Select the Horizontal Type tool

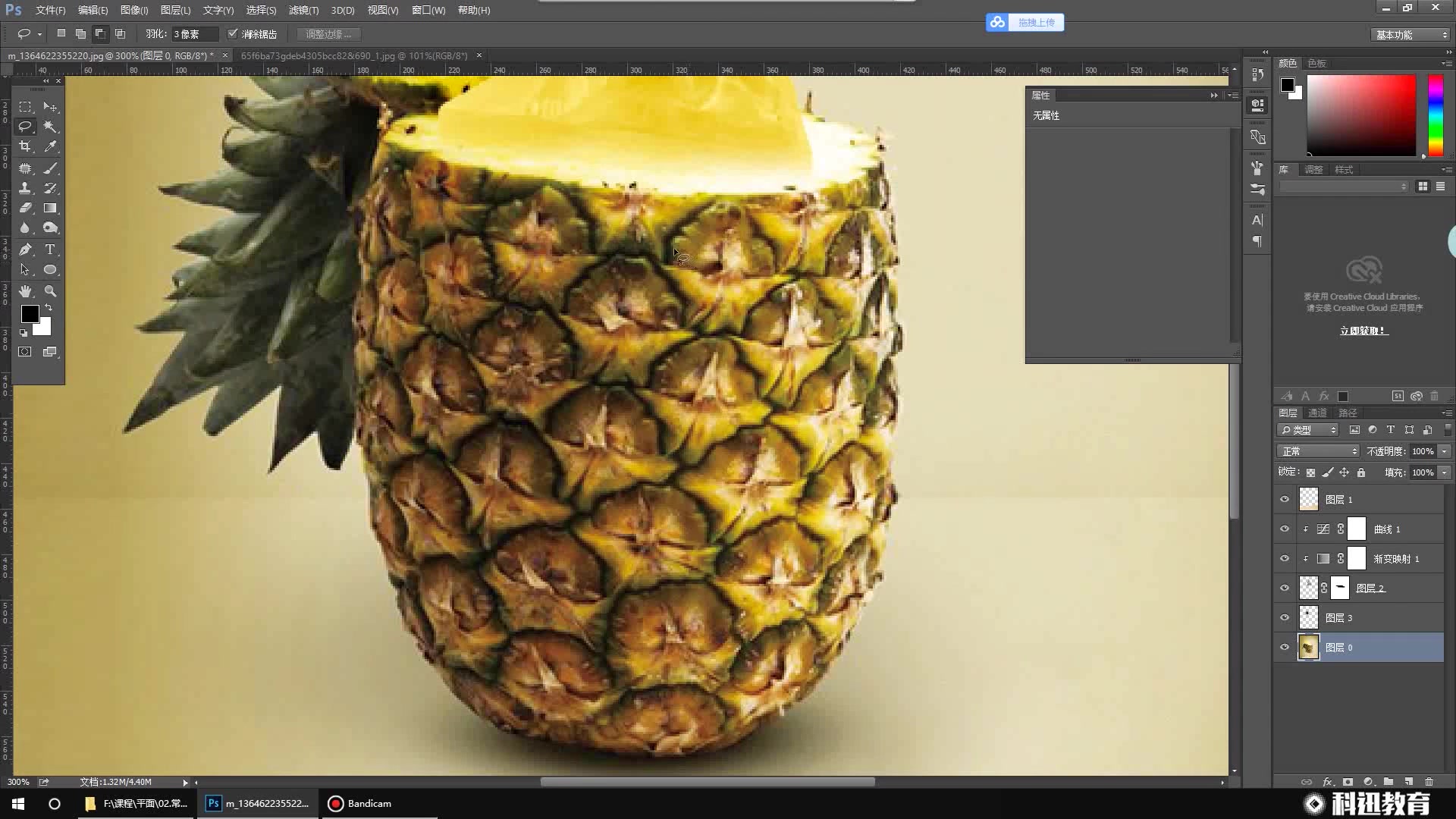pos(50,249)
